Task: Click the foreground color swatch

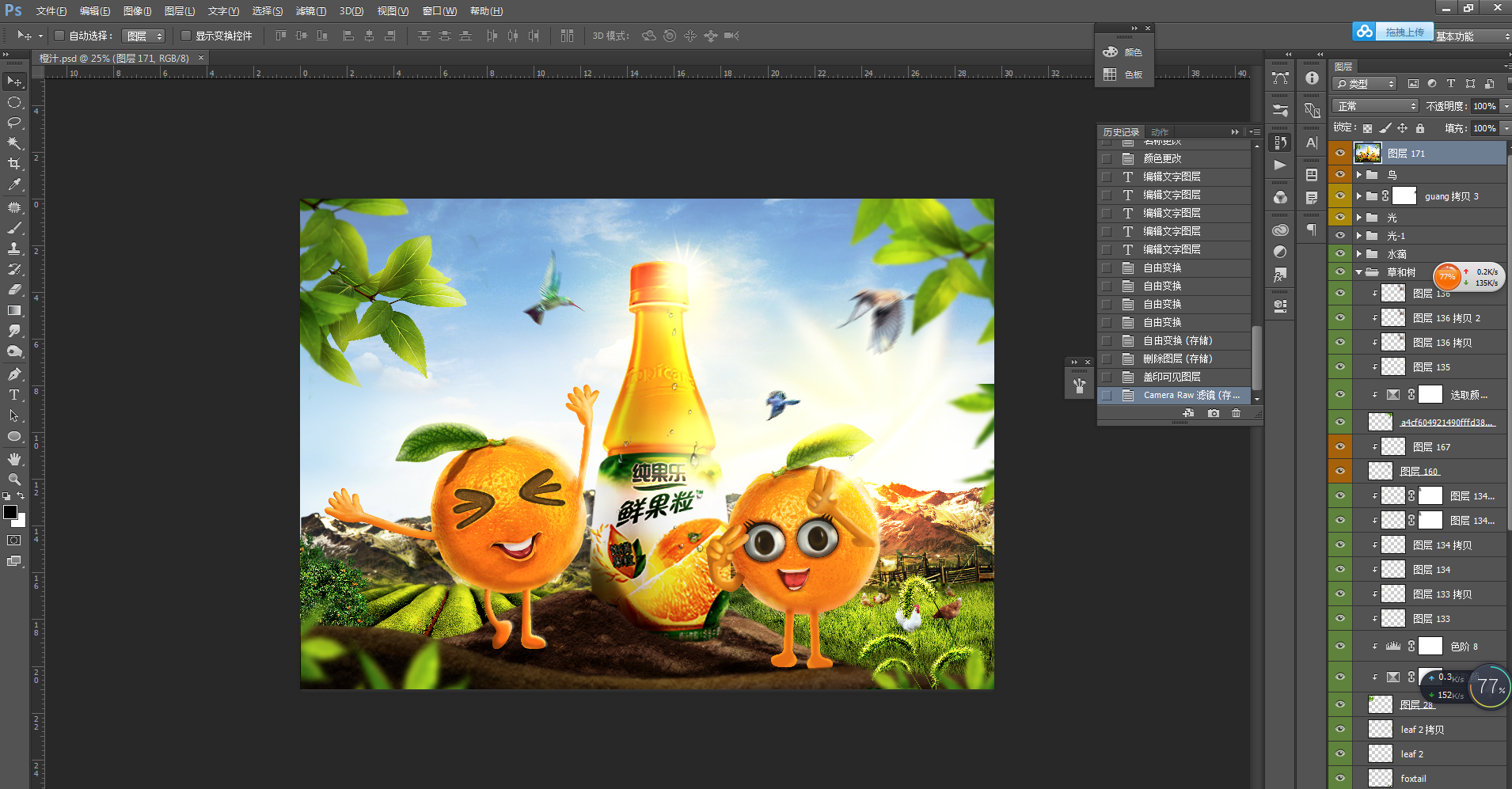Action: click(x=10, y=512)
